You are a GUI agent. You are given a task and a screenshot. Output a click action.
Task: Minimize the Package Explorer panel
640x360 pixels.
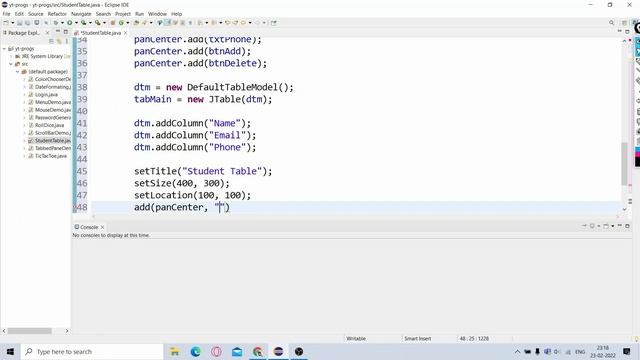[58, 32]
